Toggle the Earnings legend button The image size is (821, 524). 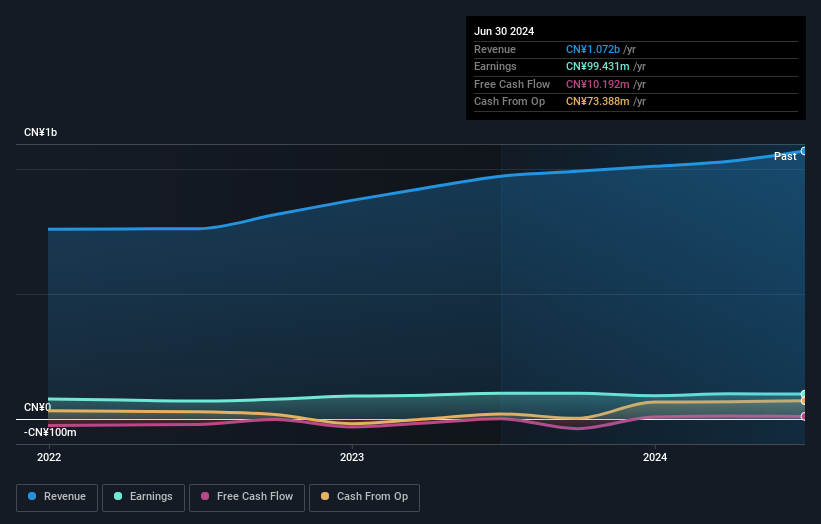click(x=143, y=497)
